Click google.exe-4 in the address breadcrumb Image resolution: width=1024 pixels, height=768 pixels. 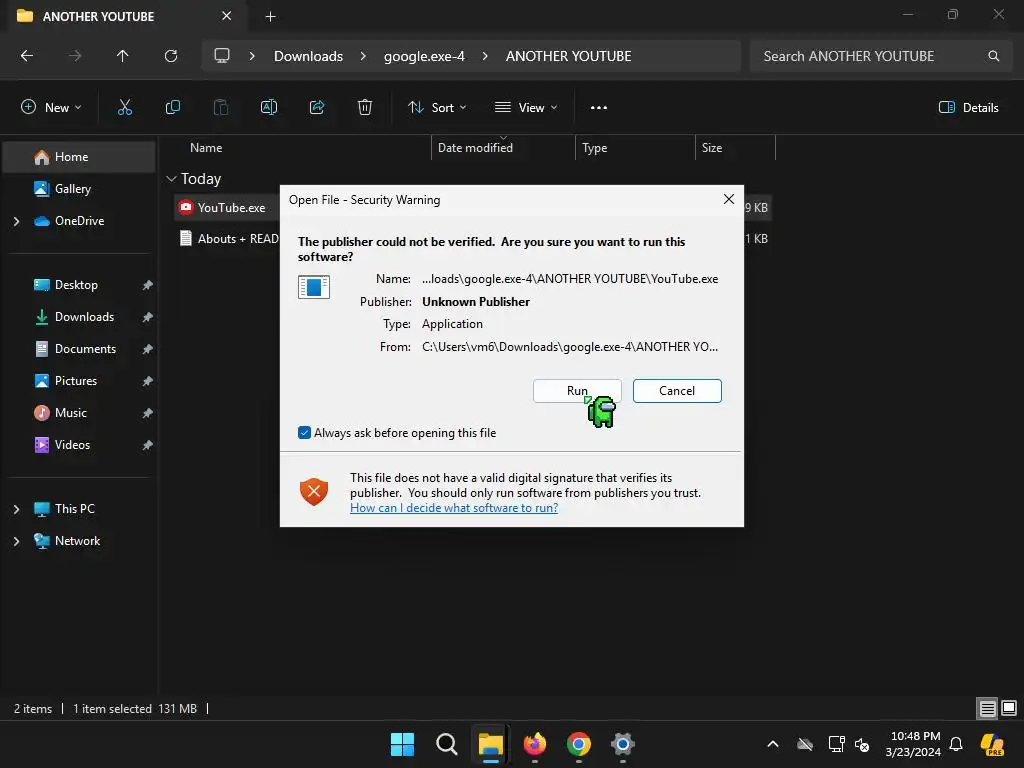click(424, 56)
